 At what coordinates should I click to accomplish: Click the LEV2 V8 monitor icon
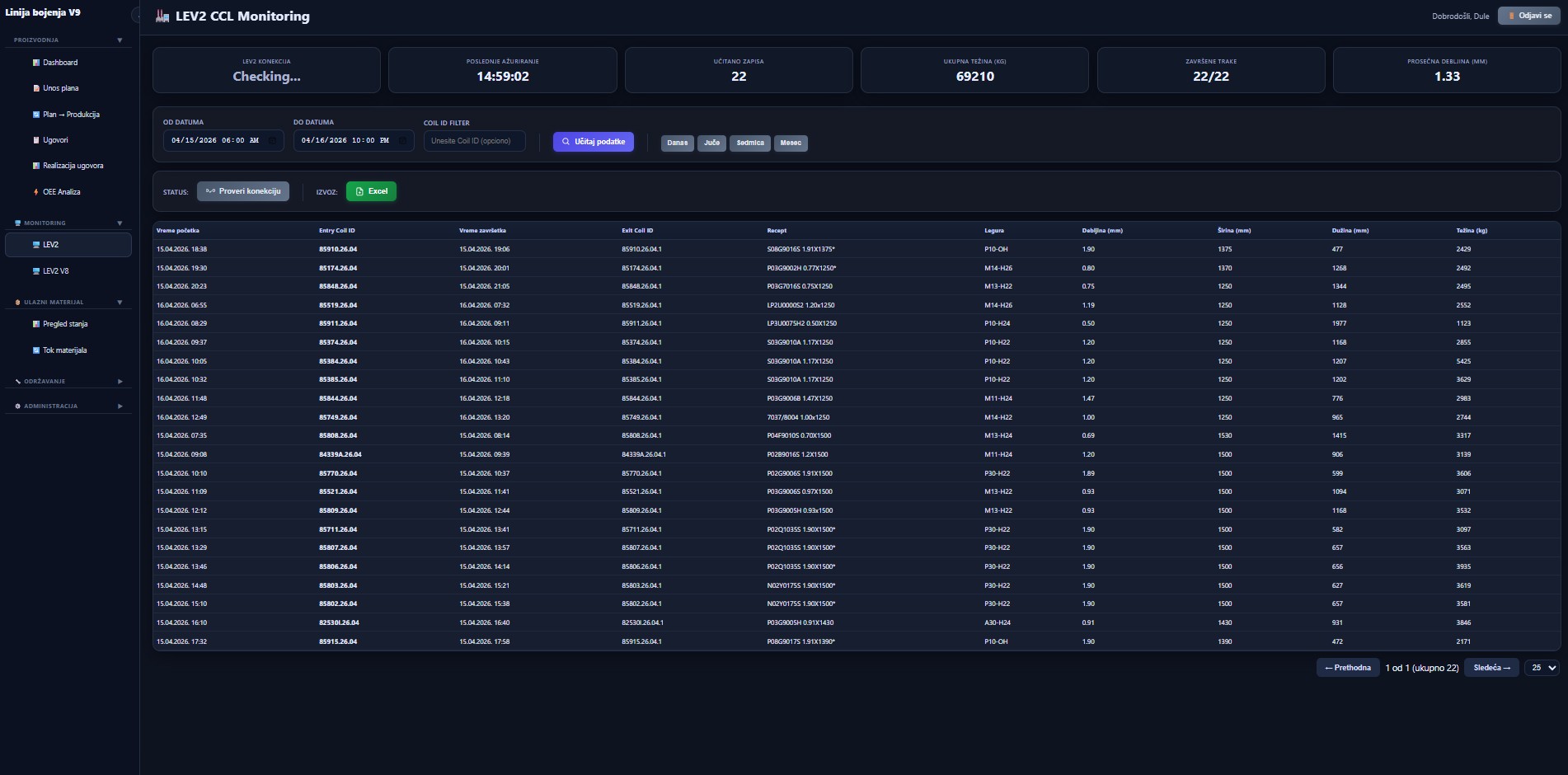click(x=35, y=271)
